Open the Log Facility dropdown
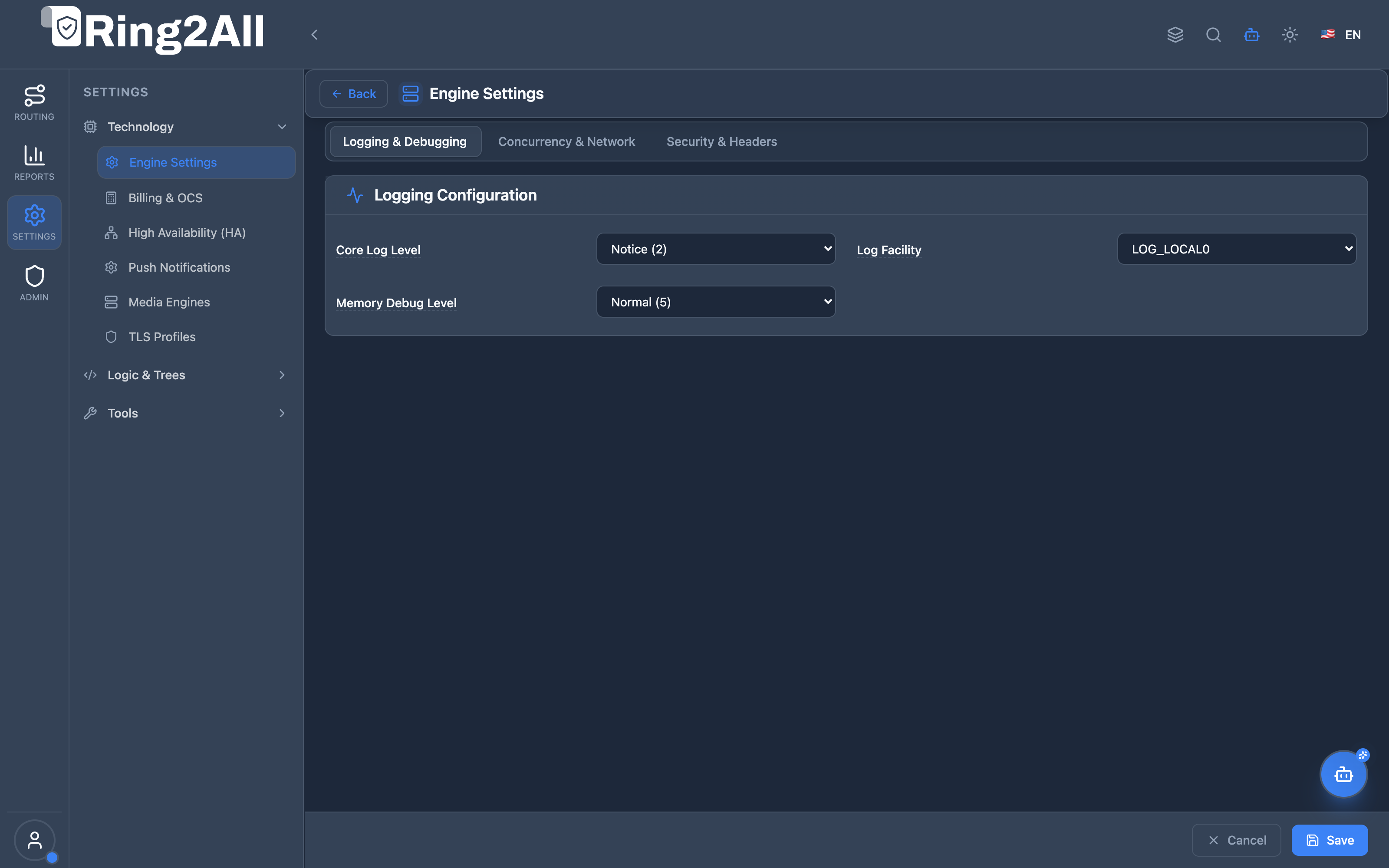Viewport: 1389px width, 868px height. [1236, 249]
